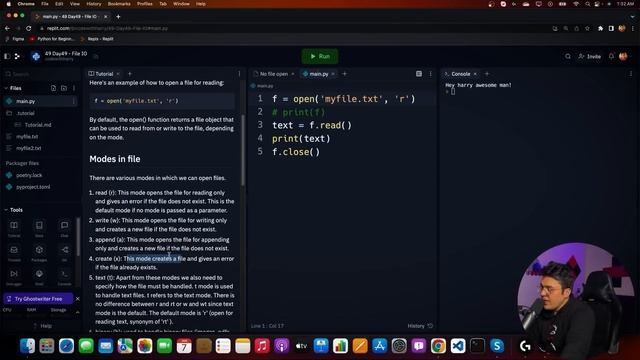Close the Tutorial tab

[x=118, y=74]
